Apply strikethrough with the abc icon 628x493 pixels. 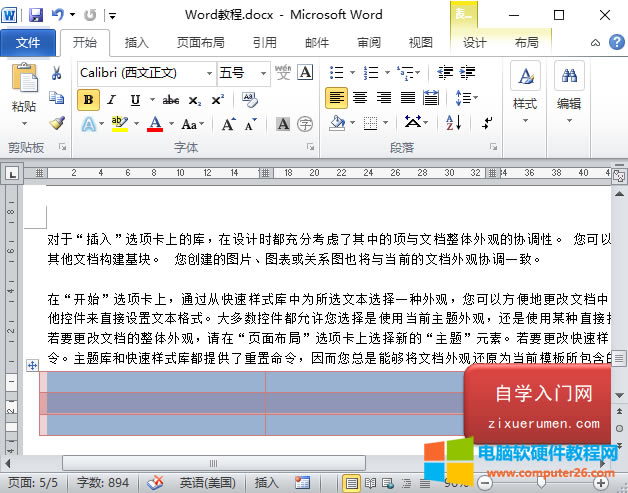point(171,100)
